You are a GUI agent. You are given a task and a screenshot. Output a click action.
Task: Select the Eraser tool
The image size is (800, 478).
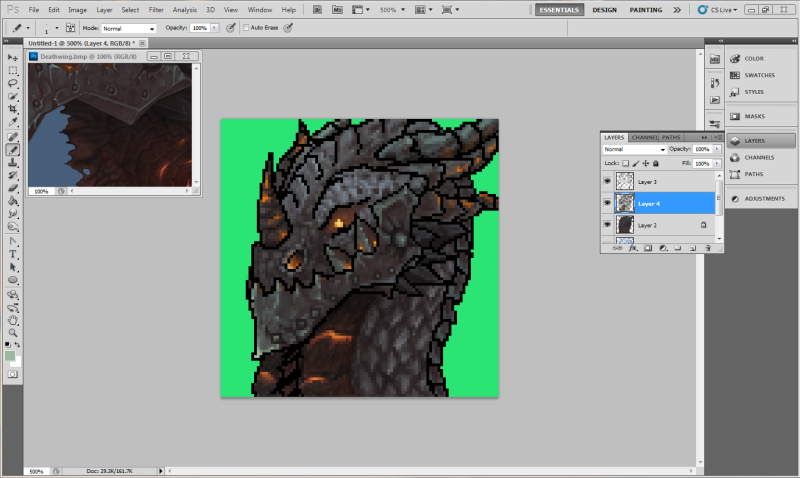pos(13,188)
